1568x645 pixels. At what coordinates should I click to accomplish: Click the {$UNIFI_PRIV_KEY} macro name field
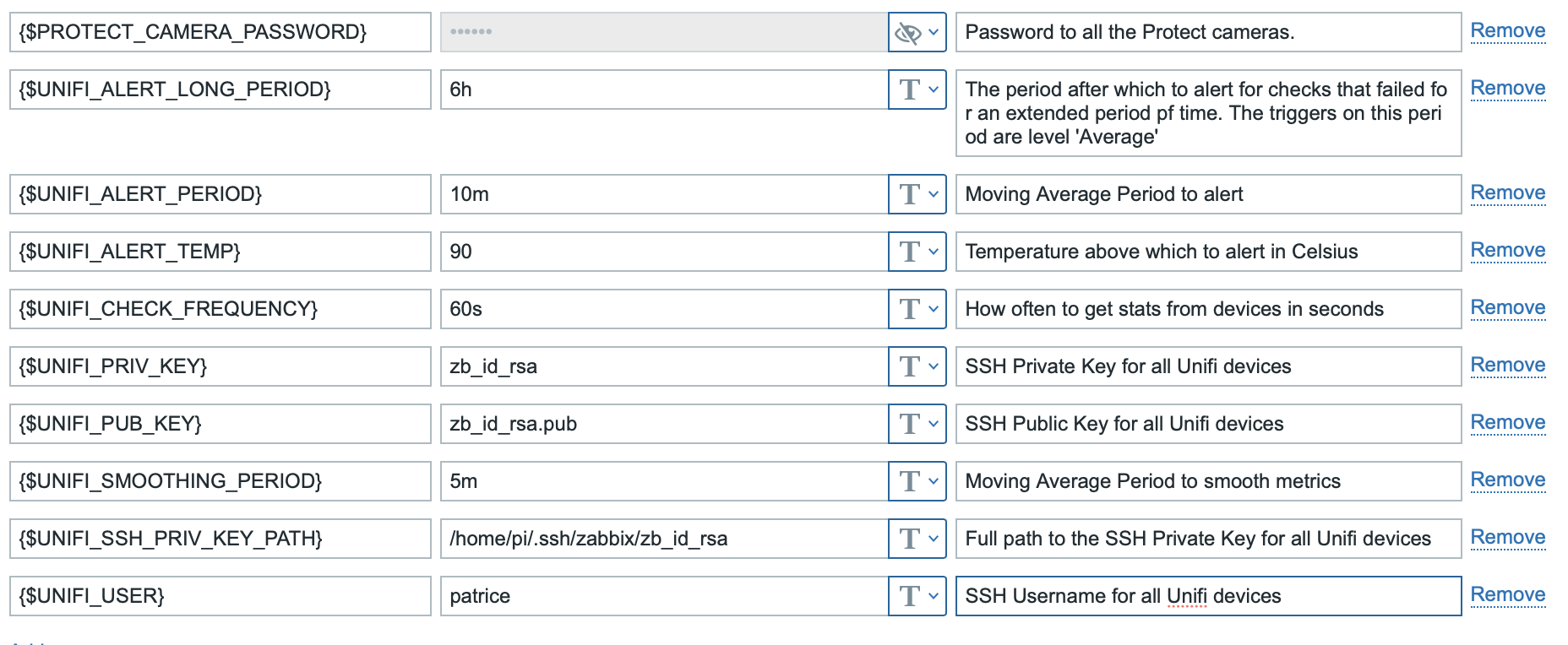tap(220, 366)
